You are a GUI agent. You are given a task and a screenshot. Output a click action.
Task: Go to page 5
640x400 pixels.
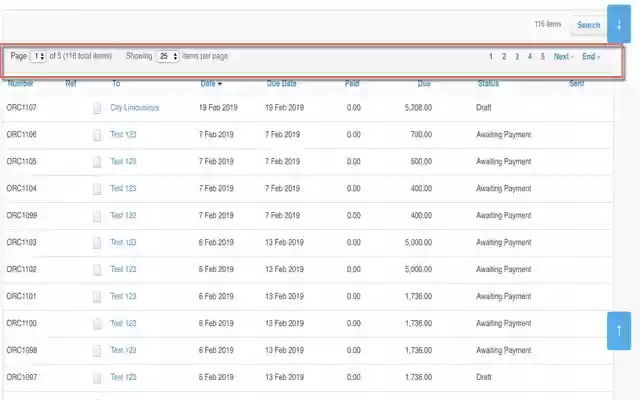pyautogui.click(x=542, y=57)
